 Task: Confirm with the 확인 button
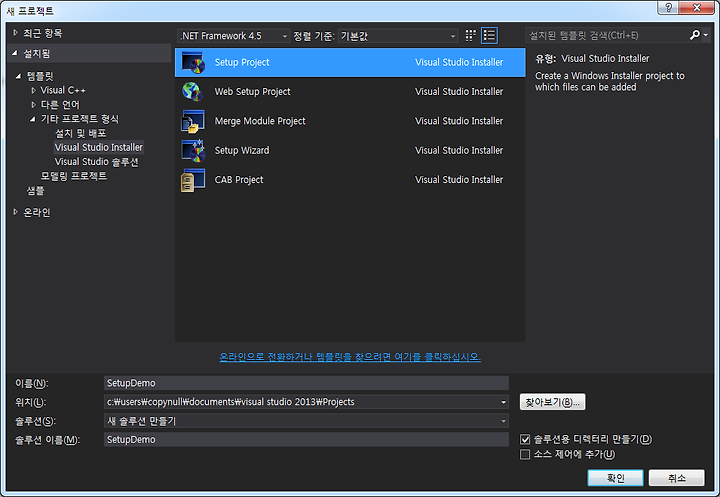(x=615, y=478)
